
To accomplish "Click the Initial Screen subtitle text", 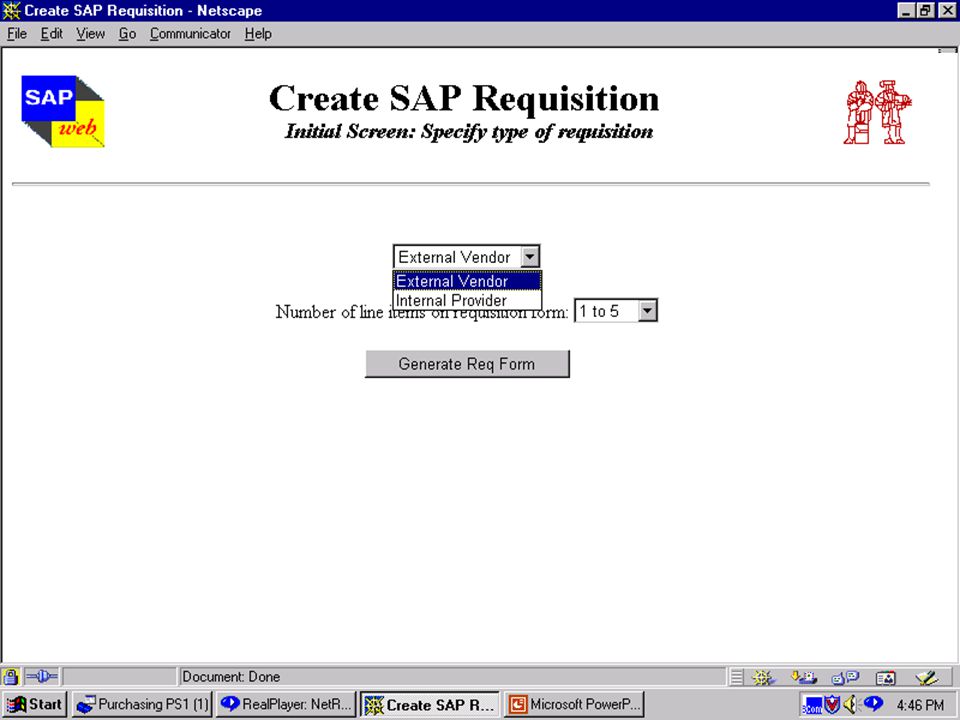I will coord(469,132).
